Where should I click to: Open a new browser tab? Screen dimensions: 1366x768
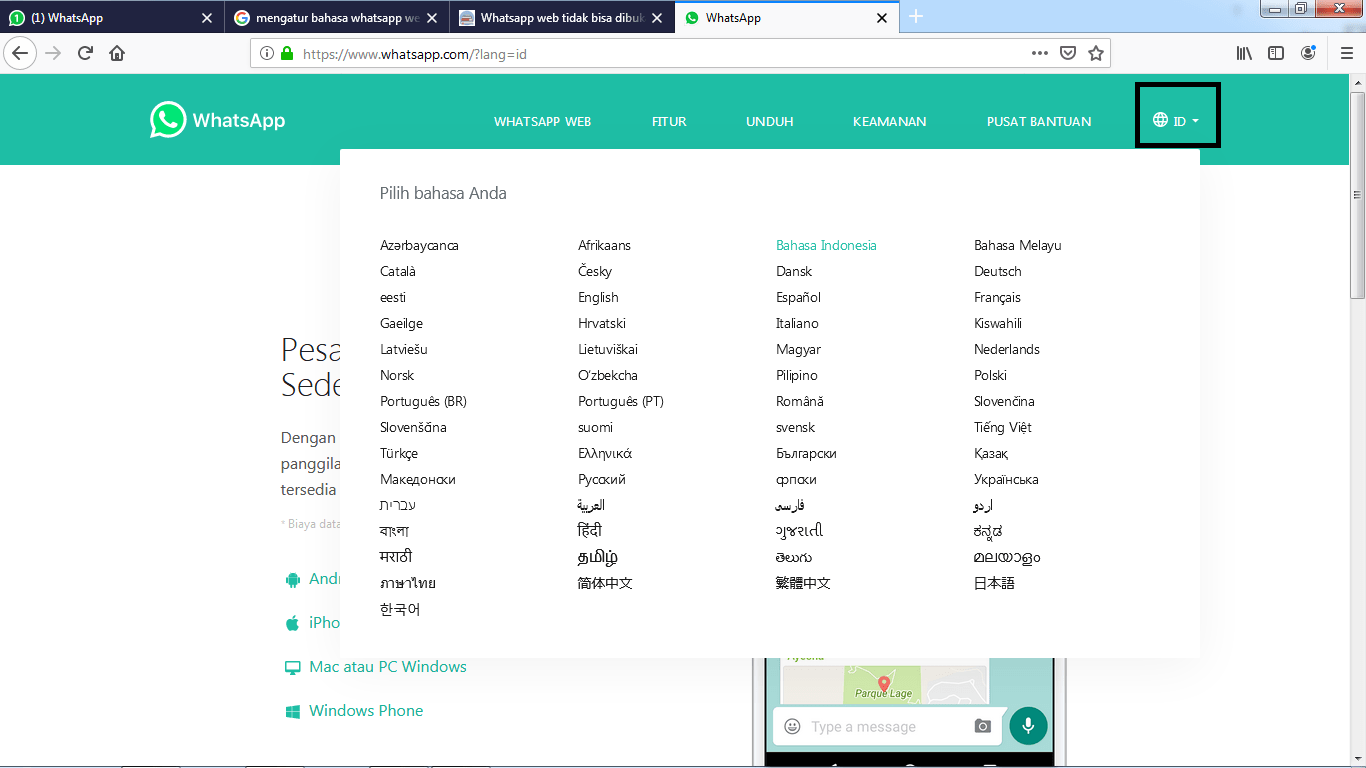[916, 17]
